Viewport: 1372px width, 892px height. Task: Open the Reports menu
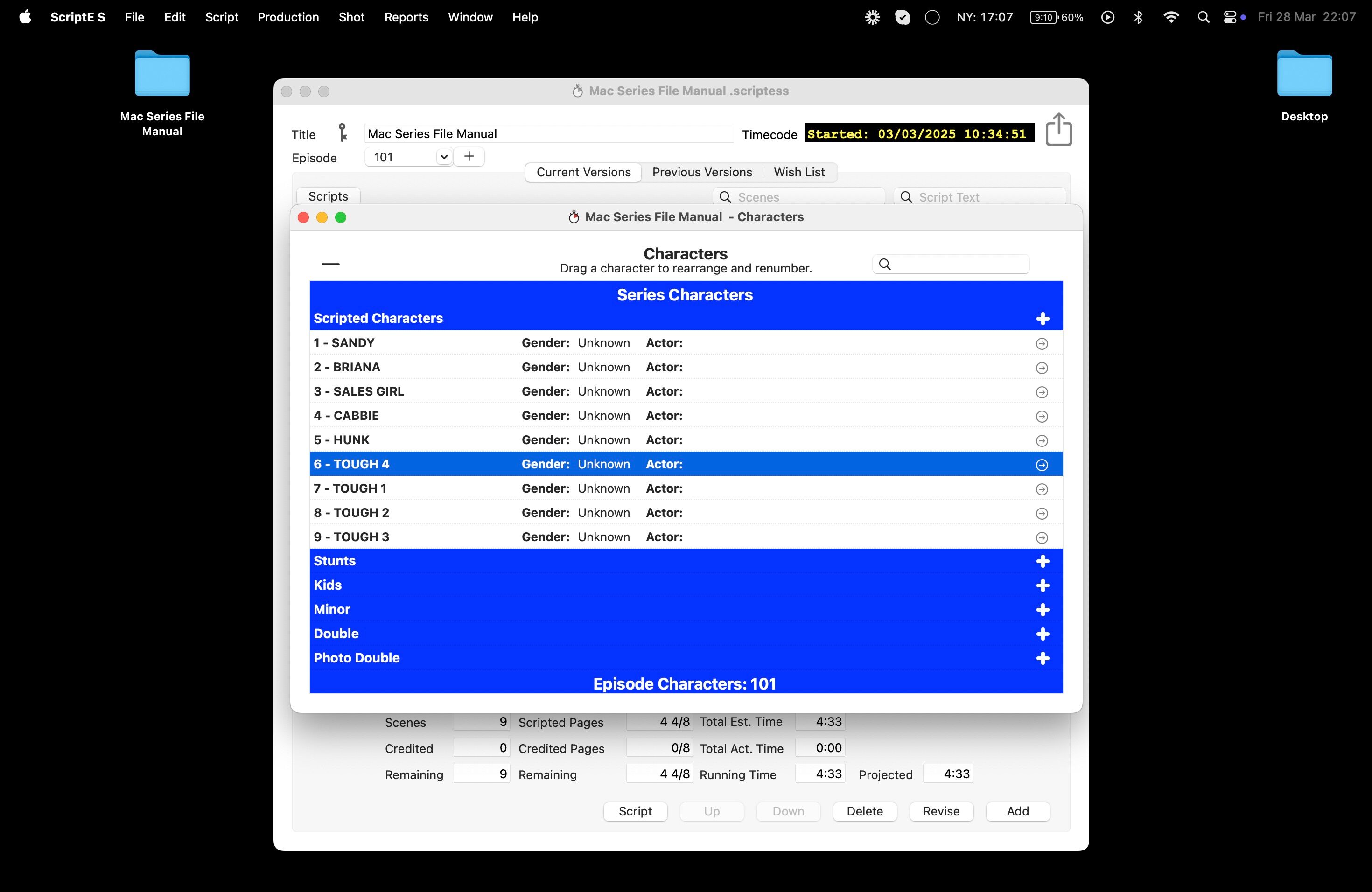(x=406, y=17)
